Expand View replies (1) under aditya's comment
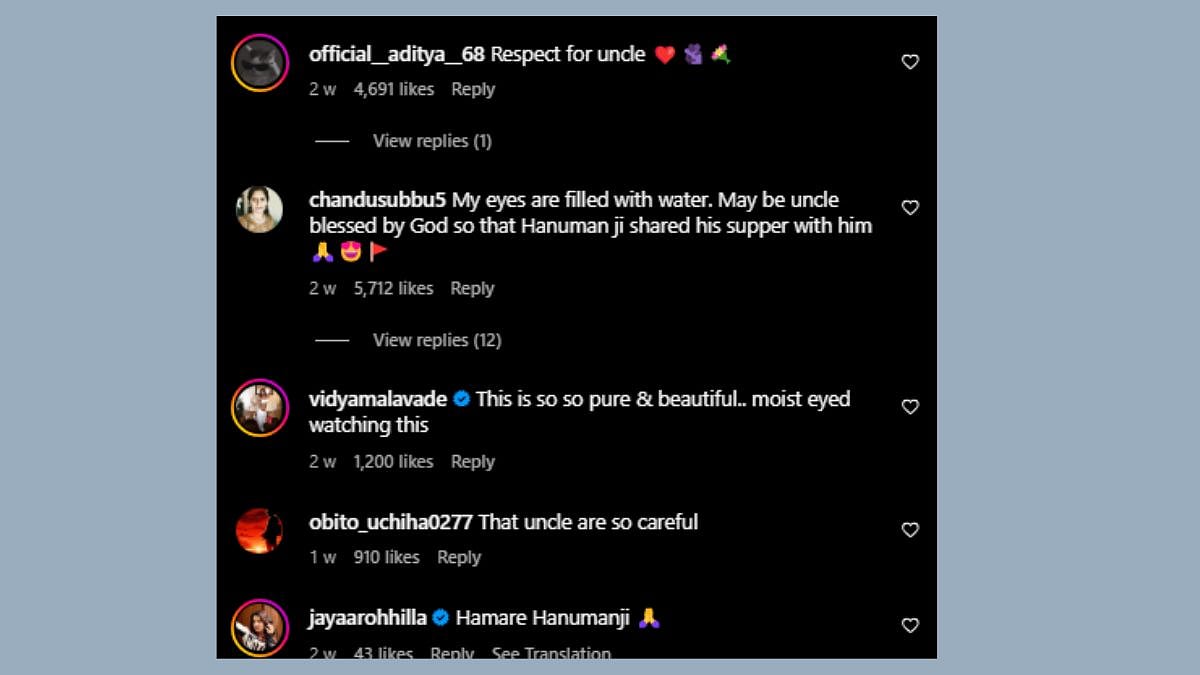The height and width of the screenshot is (675, 1200). pyautogui.click(x=432, y=141)
